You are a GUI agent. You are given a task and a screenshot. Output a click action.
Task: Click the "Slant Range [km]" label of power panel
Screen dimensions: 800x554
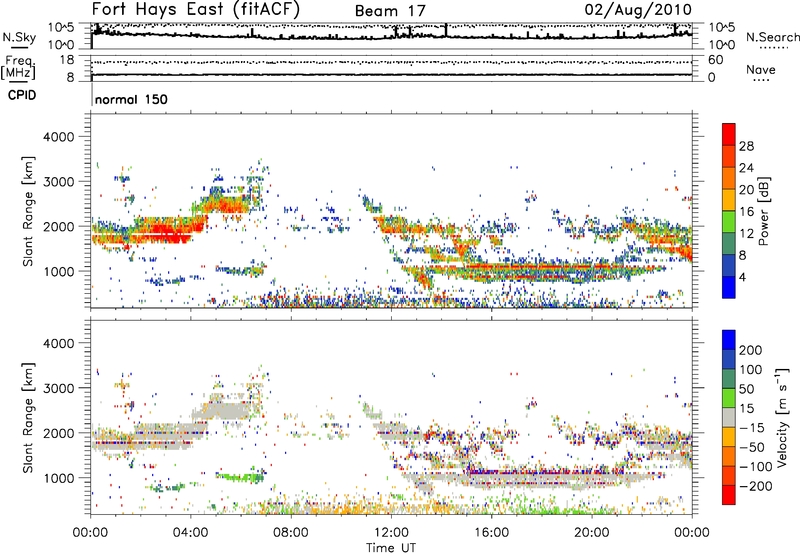click(28, 211)
